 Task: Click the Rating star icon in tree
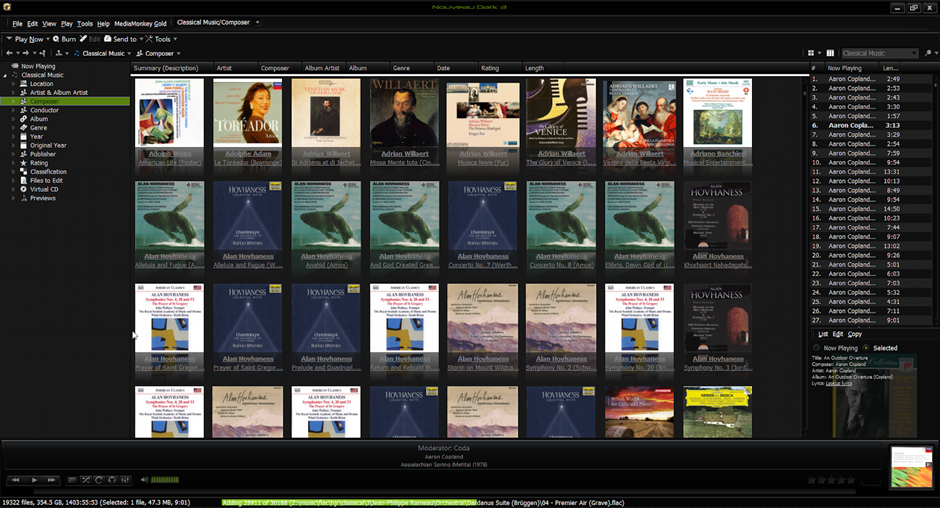(x=24, y=163)
